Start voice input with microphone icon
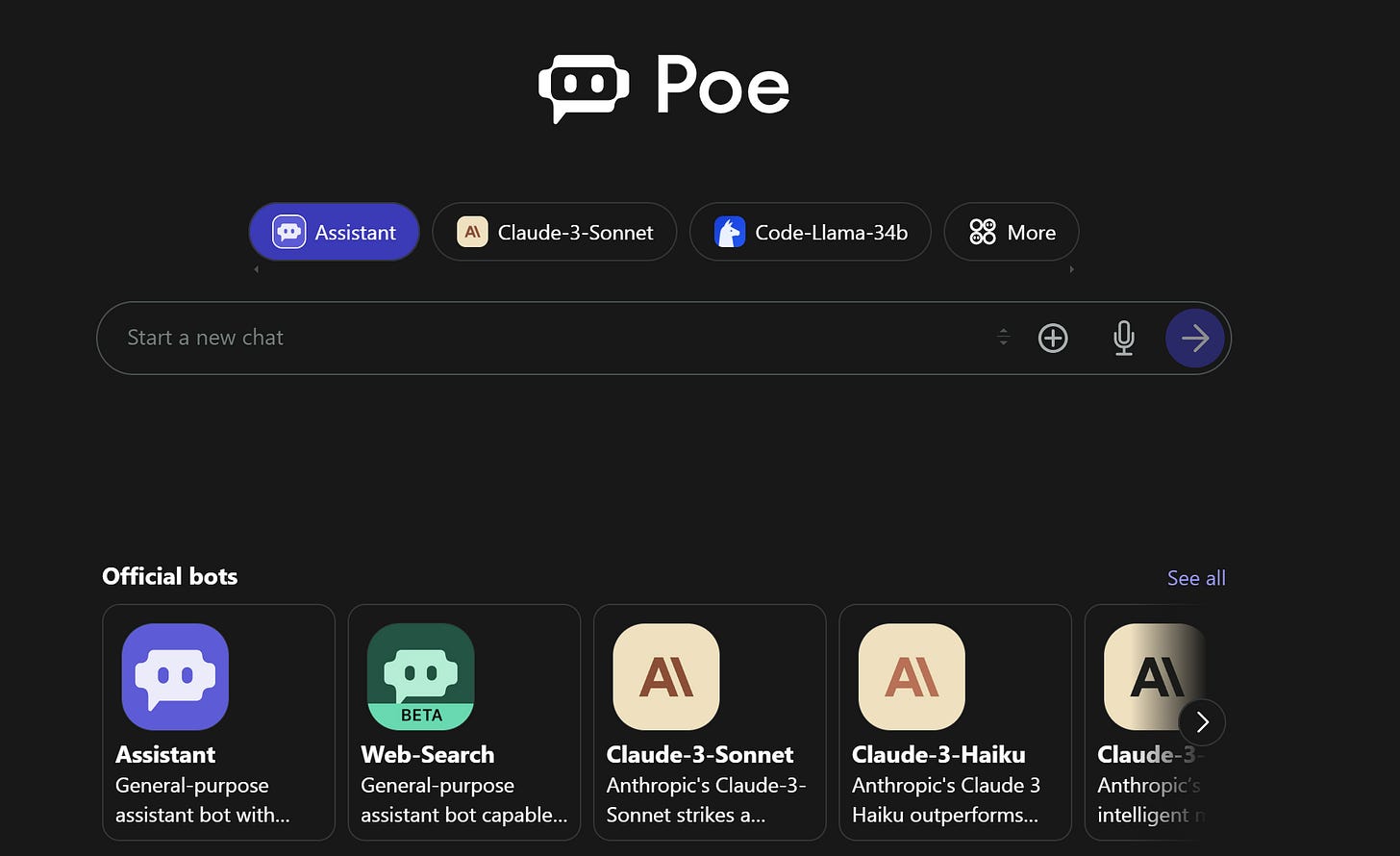This screenshot has height=856, width=1400. [x=1123, y=338]
